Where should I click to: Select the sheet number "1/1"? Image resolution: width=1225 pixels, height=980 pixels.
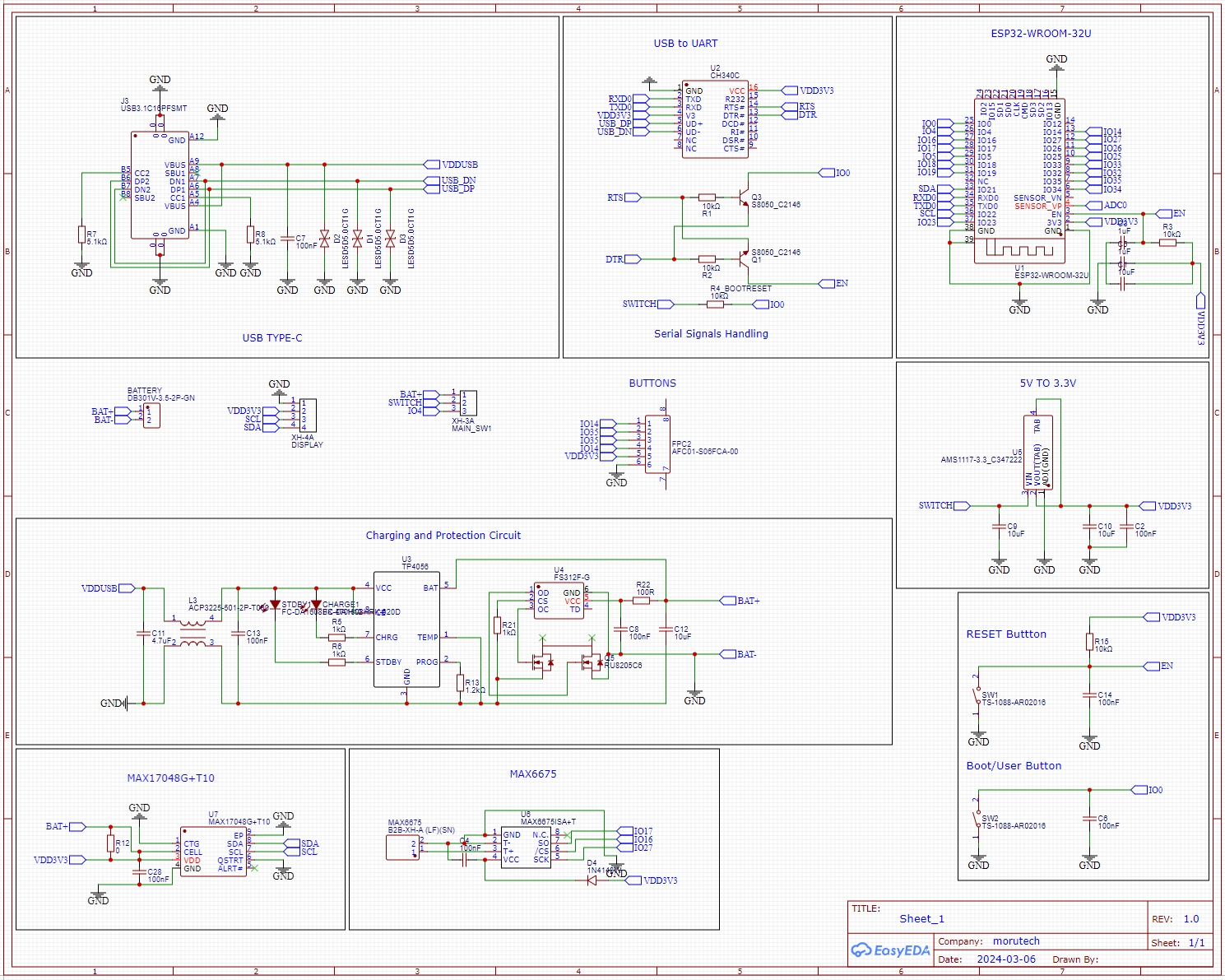point(1196,942)
